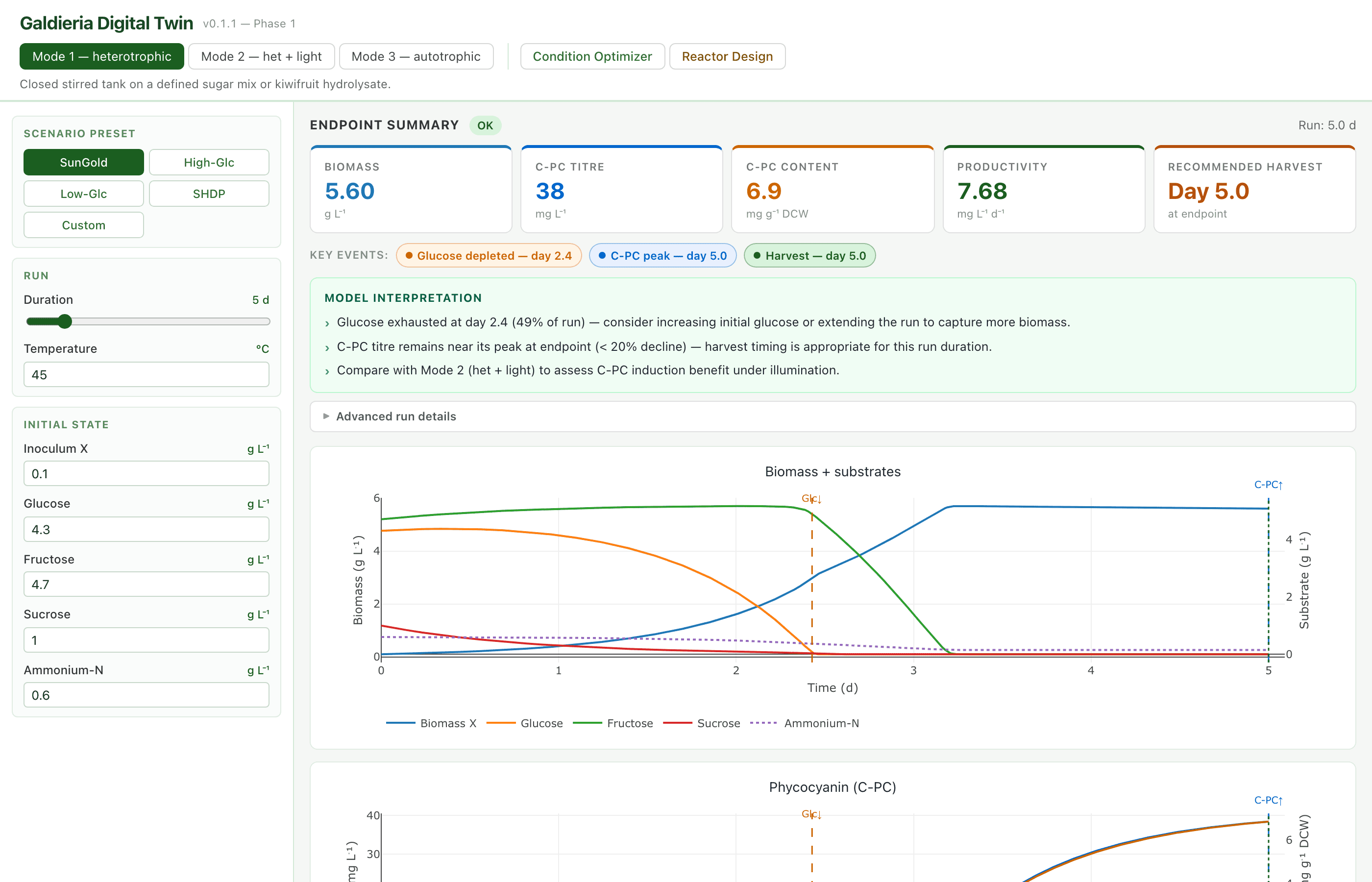The height and width of the screenshot is (882, 1372).
Task: Select the Low-Glc scenario preset
Action: click(84, 194)
